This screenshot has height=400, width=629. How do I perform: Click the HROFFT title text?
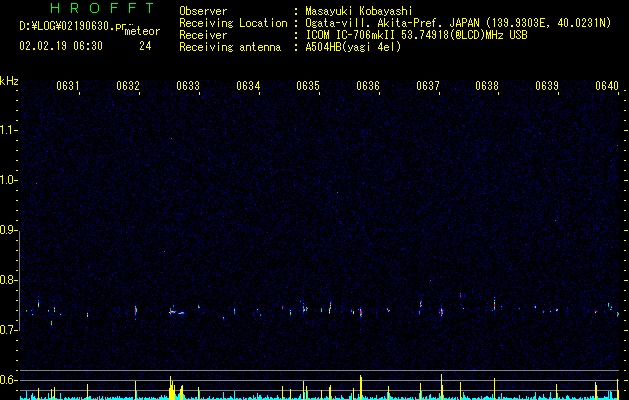(x=103, y=8)
